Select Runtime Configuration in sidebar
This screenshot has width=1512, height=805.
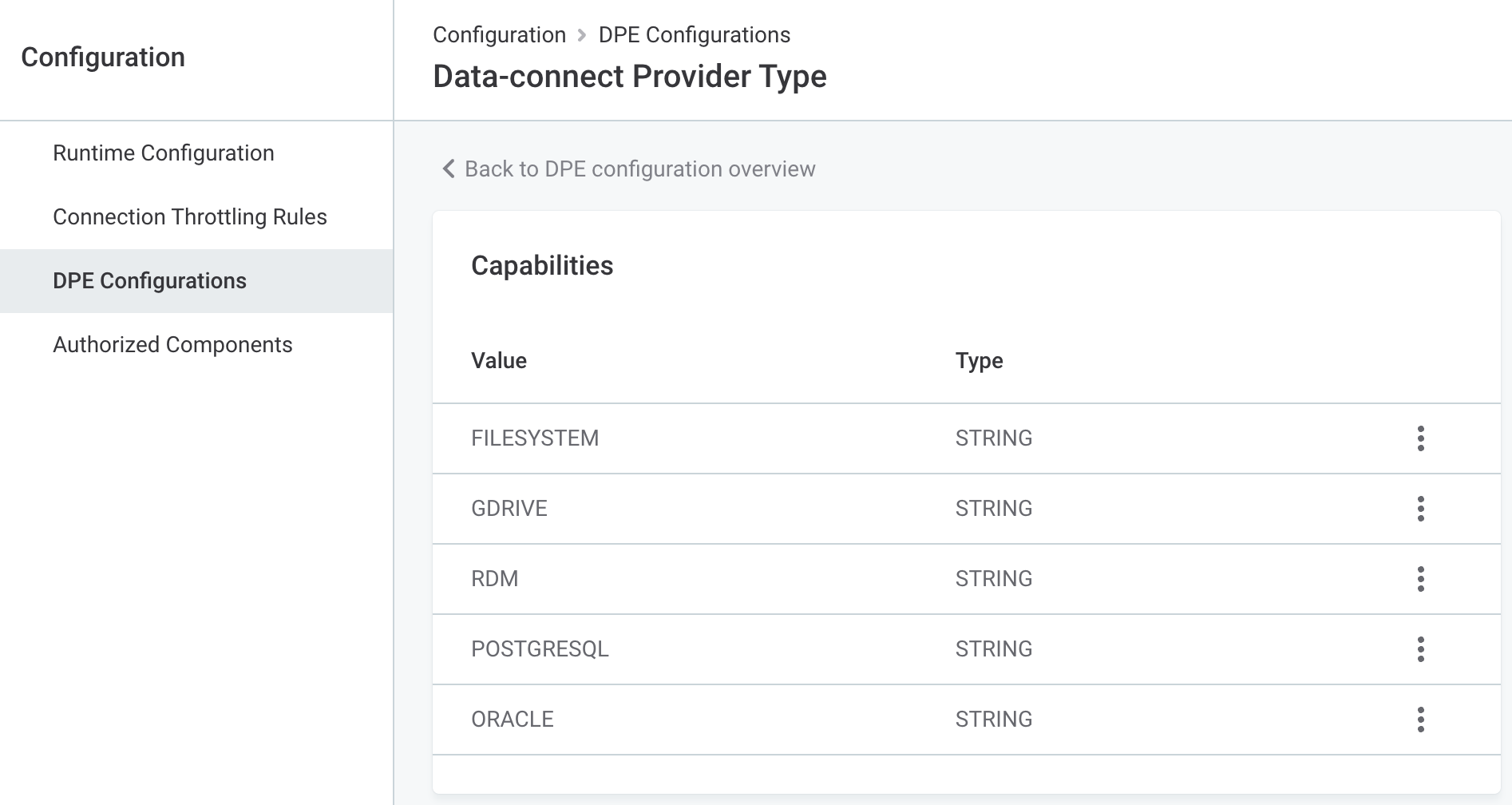point(163,153)
